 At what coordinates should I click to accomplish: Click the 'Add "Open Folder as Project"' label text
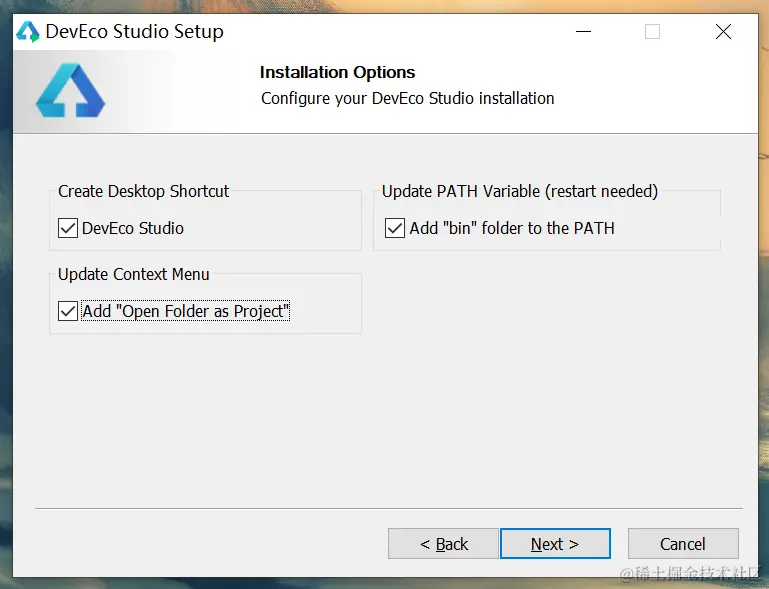186,311
